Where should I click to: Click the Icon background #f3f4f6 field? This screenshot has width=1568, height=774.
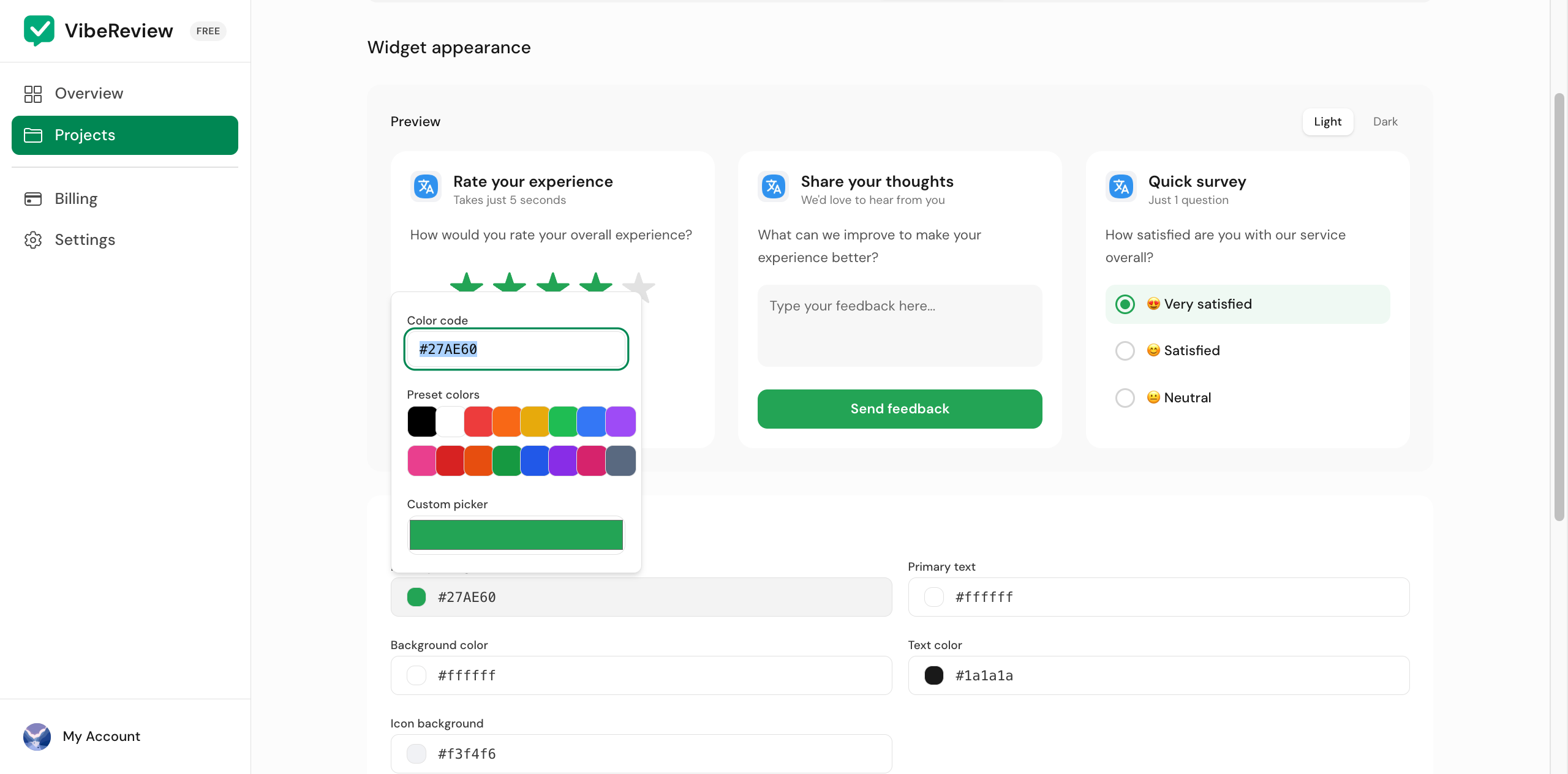click(x=641, y=754)
